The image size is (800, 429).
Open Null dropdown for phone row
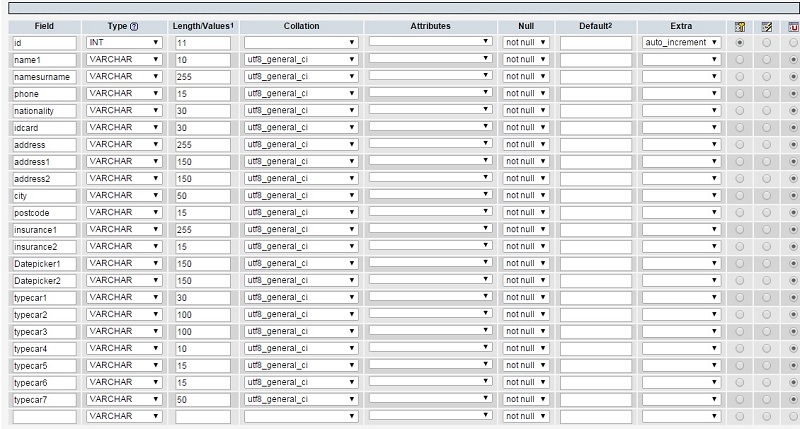pos(526,93)
